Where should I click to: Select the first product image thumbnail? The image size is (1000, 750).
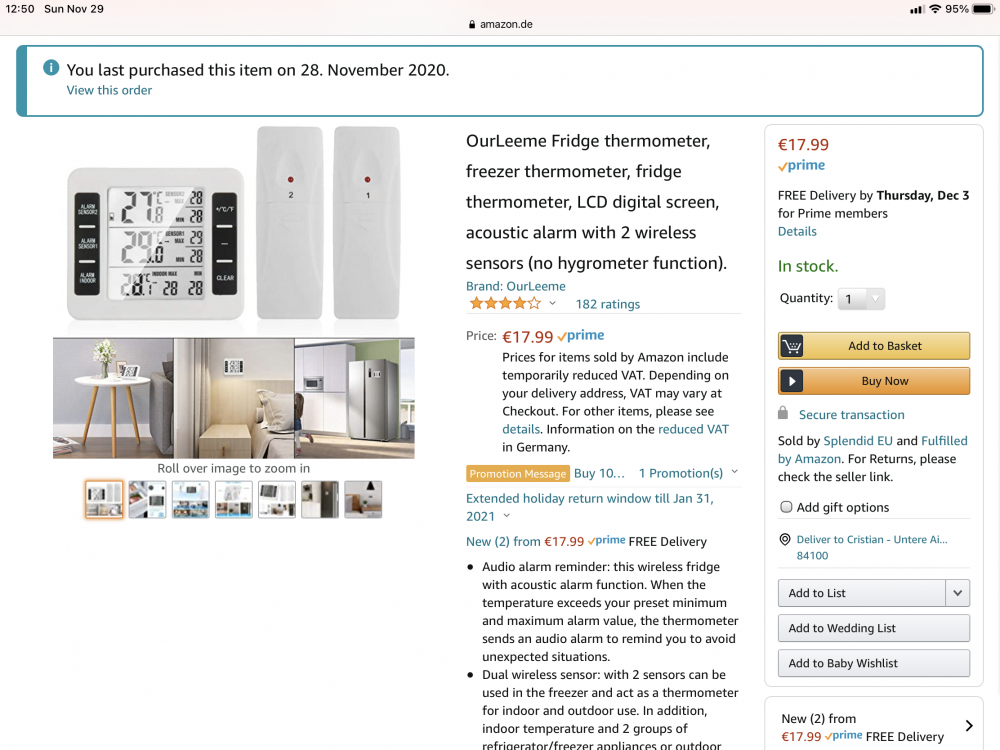pyautogui.click(x=104, y=499)
